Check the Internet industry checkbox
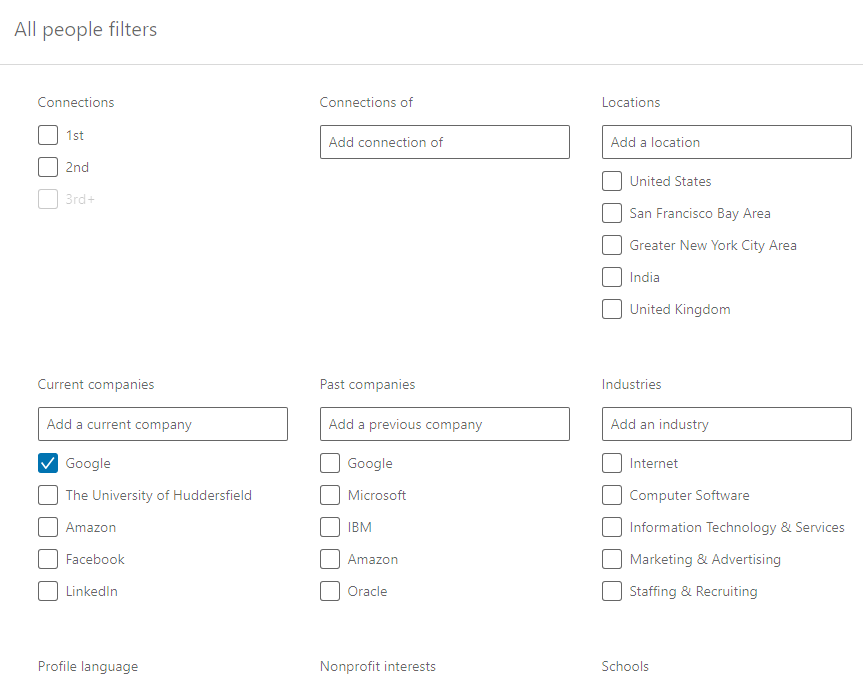Screen dimensions: 863x686 tap(611, 463)
